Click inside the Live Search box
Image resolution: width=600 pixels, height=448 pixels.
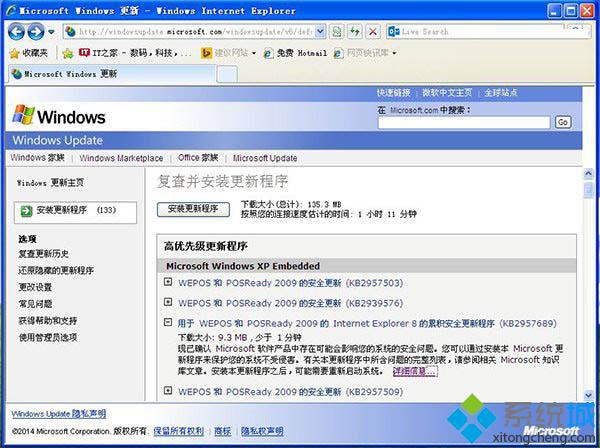point(481,31)
